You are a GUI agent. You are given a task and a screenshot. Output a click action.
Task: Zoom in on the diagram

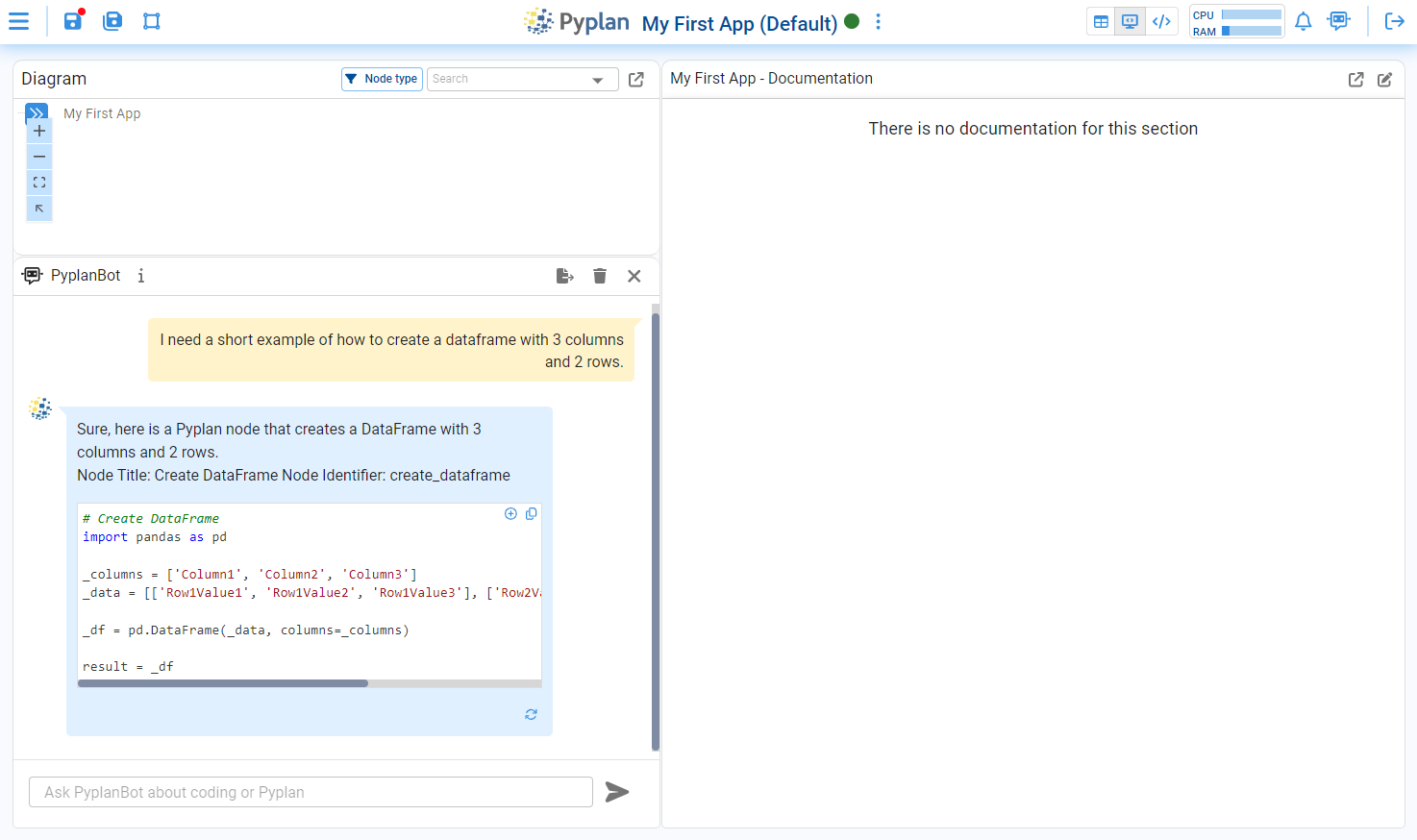39,131
